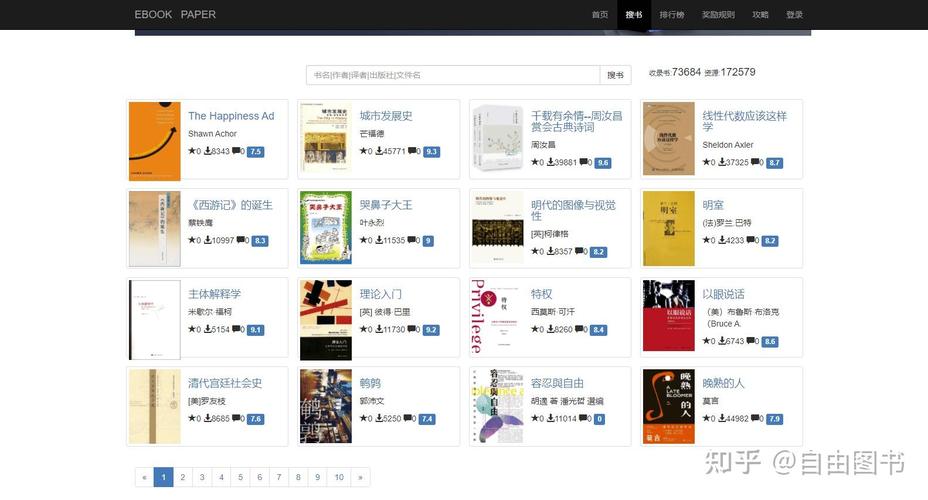
Task: Click download icon for 鹌鹑
Action: pyautogui.click(x=379, y=418)
